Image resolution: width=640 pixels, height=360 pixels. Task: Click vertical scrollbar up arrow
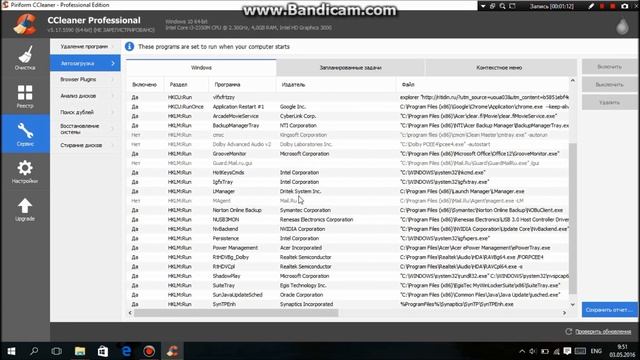pos(573,80)
